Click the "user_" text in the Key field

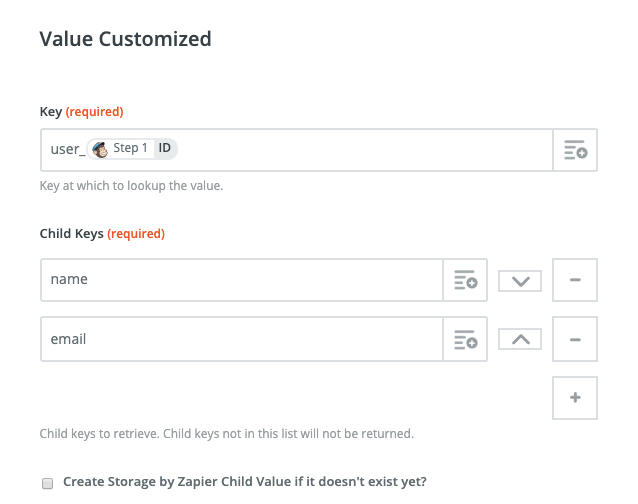(x=67, y=149)
